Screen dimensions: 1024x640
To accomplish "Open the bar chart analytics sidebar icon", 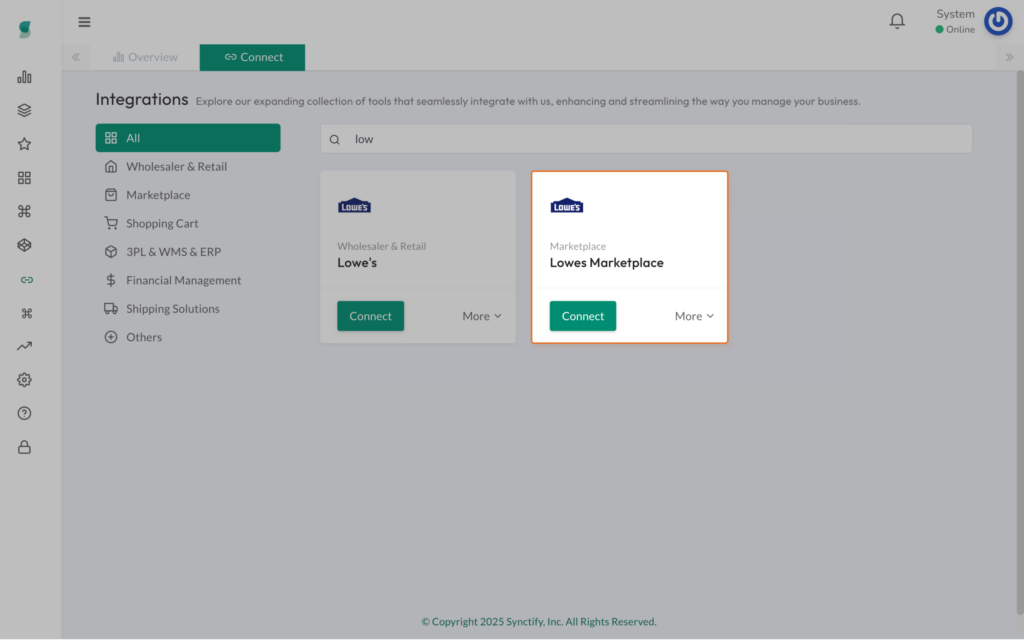I will (24, 77).
